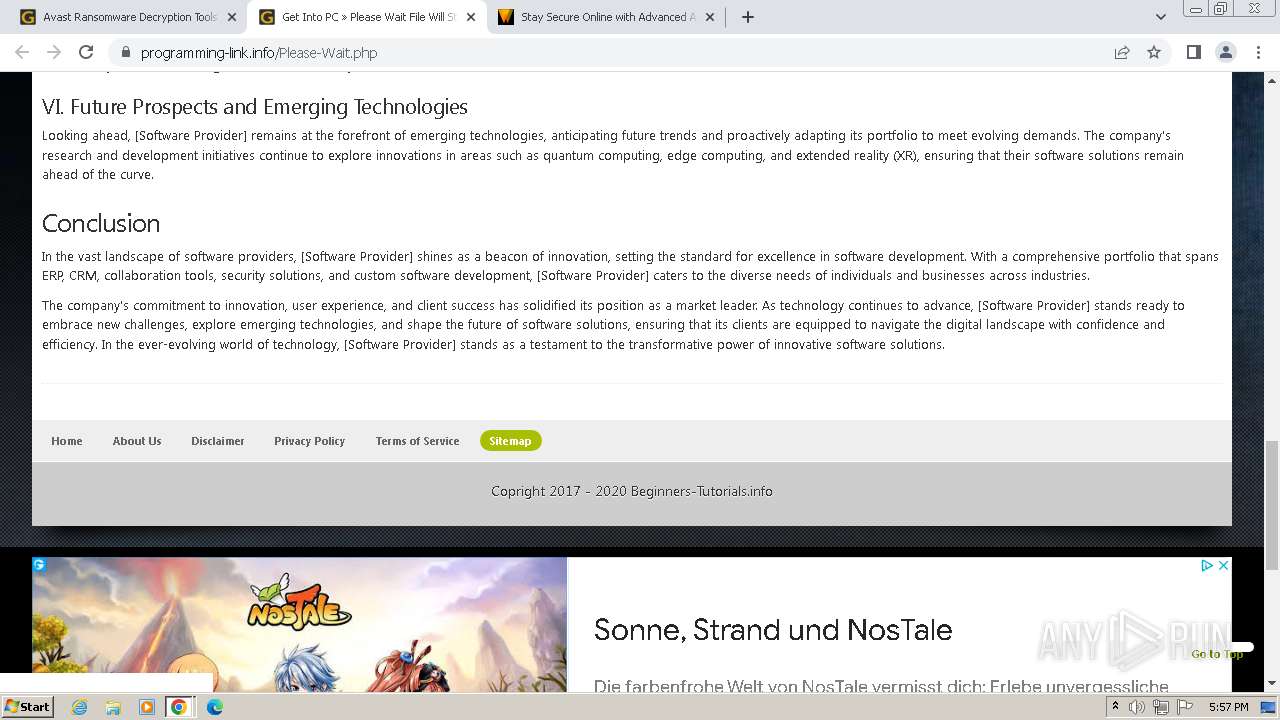
Task: Click the scrollbar up arrow
Action: click(x=1272, y=80)
